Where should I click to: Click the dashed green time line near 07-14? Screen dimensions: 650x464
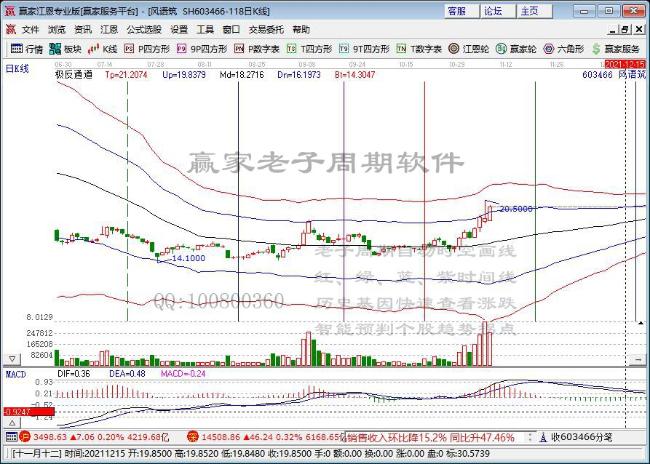(x=128, y=201)
